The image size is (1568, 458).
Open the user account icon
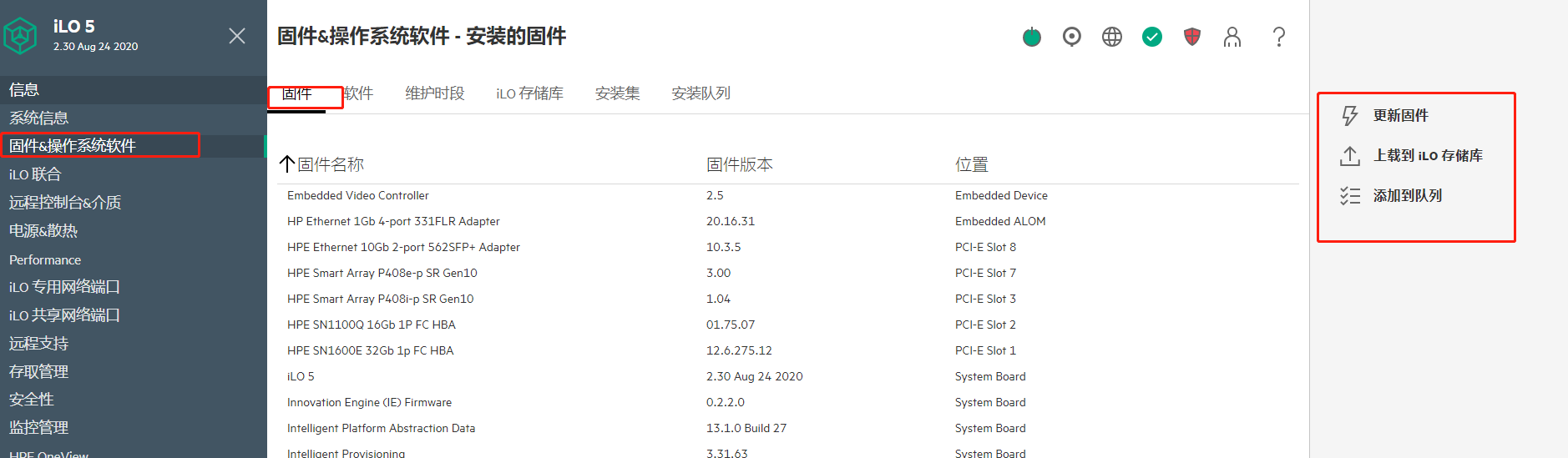click(x=1232, y=37)
